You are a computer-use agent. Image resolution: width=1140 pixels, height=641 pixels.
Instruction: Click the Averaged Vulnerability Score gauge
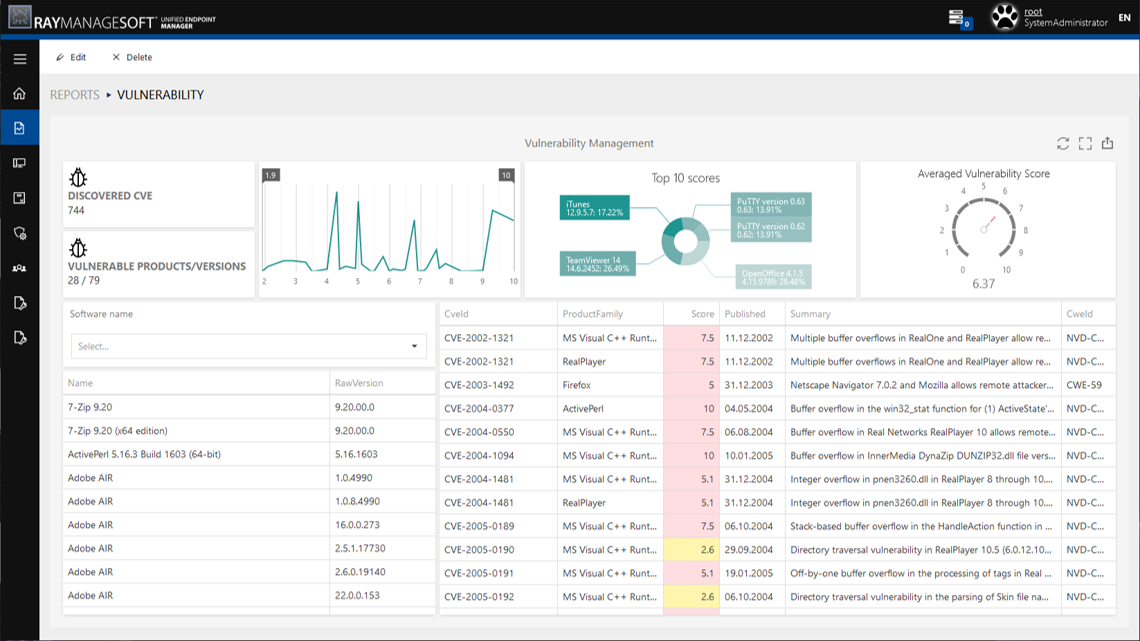click(x=983, y=227)
